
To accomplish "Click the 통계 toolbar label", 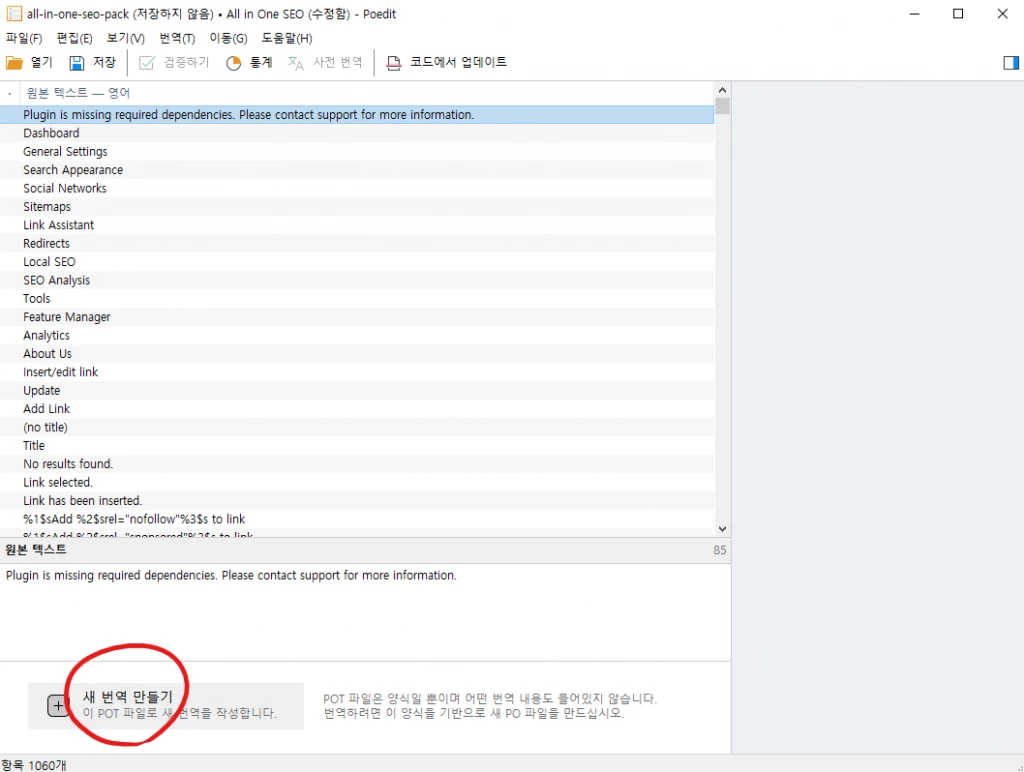I will [261, 62].
